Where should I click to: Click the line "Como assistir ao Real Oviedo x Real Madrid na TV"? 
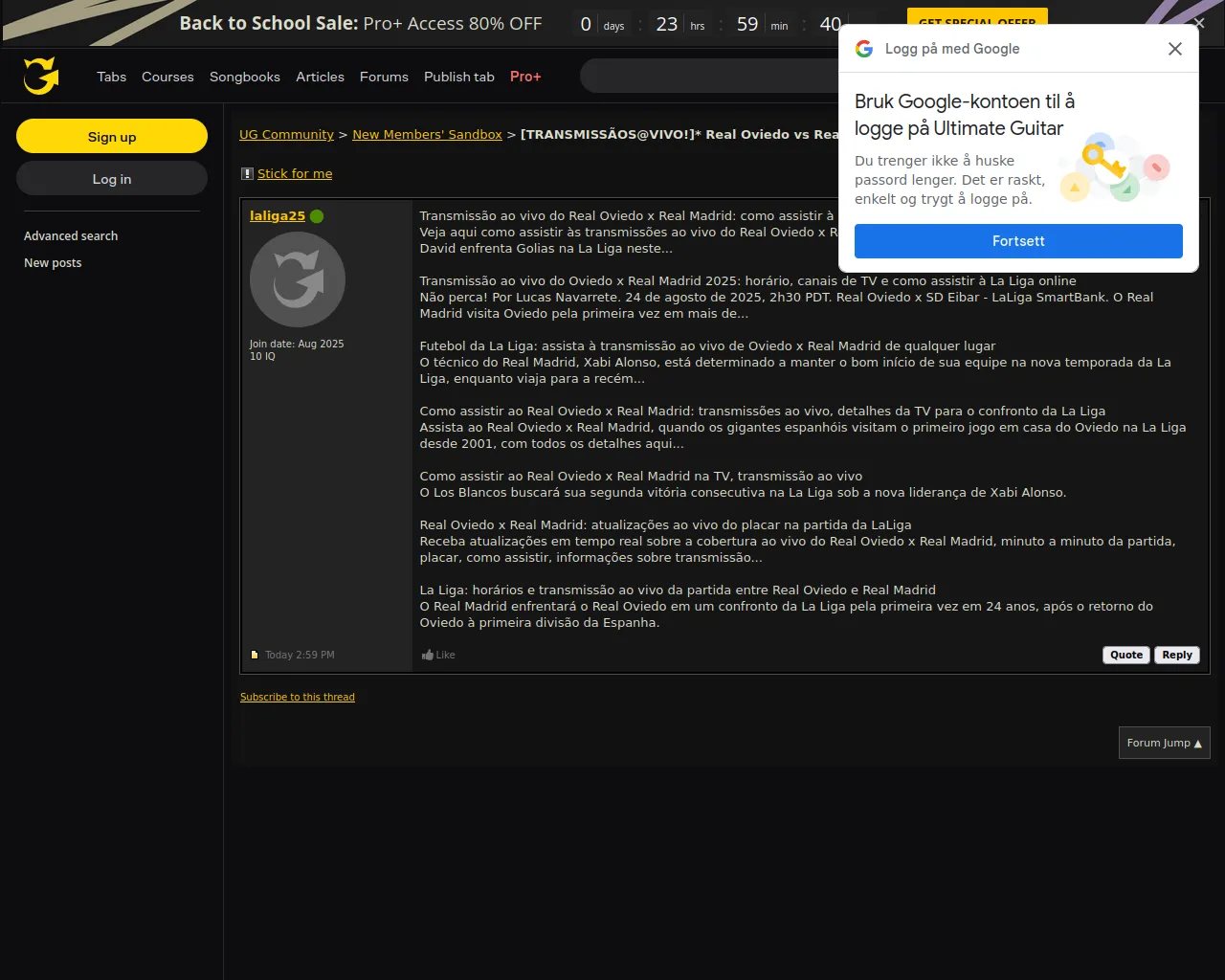641,477
